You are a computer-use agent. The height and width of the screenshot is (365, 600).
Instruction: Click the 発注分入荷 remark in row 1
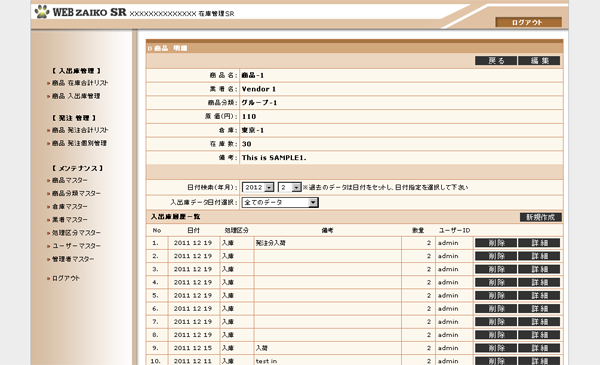pyautogui.click(x=271, y=243)
